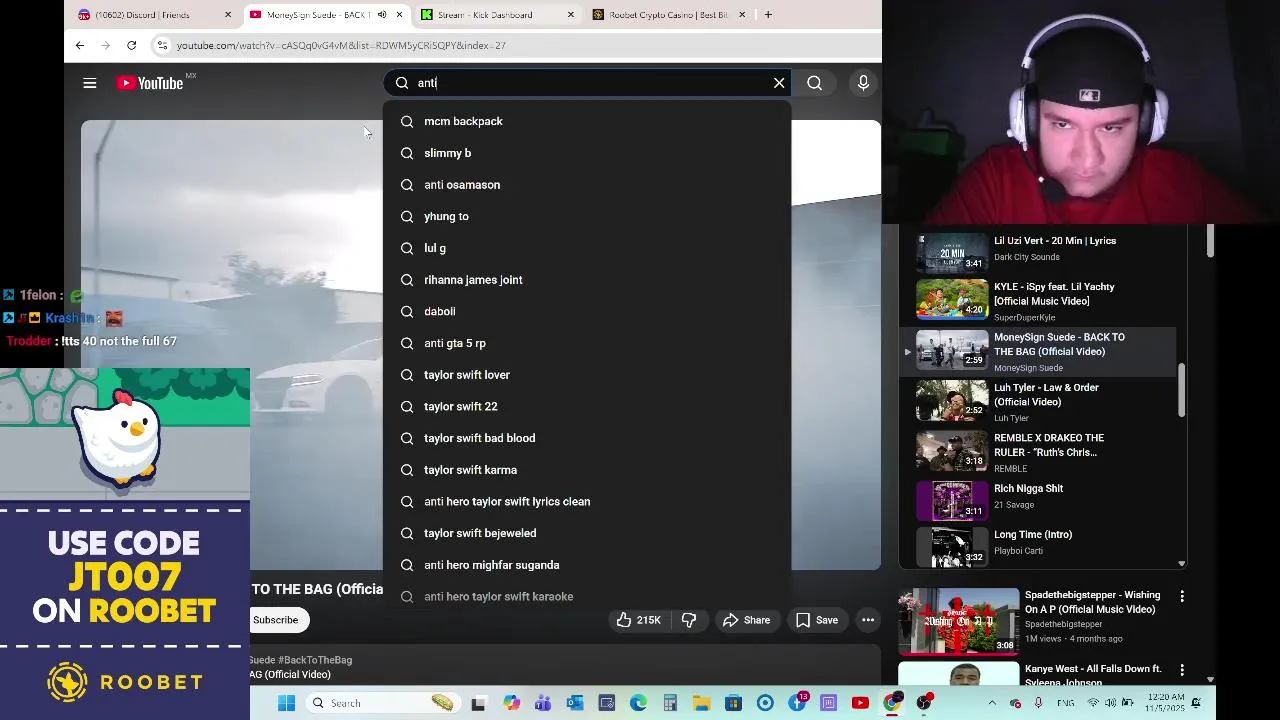
Task: Pick 'anti hero taylor swift karaoke' suggestion
Action: coord(587,596)
